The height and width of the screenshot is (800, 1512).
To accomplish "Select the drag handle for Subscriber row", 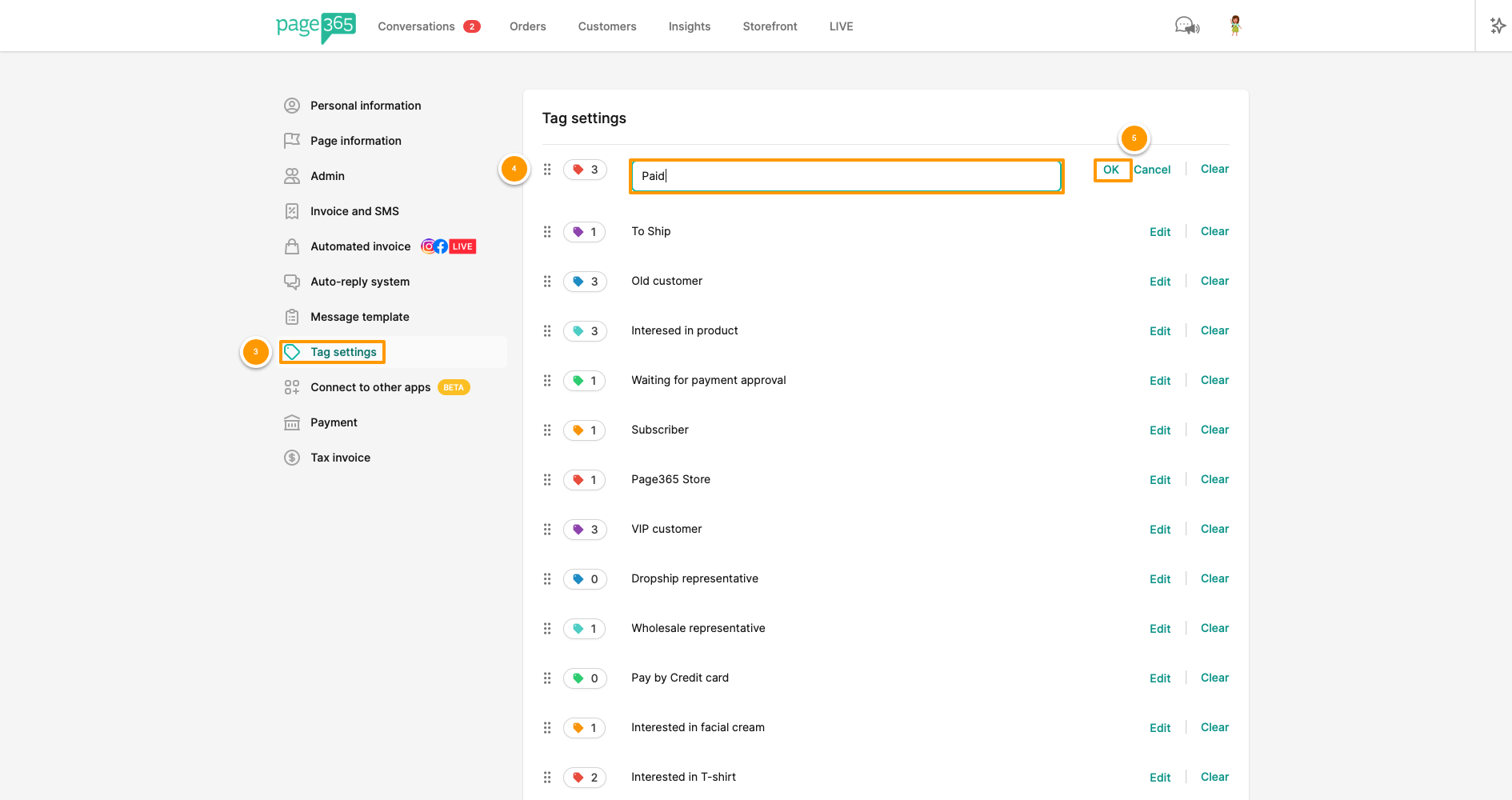I will [x=547, y=430].
